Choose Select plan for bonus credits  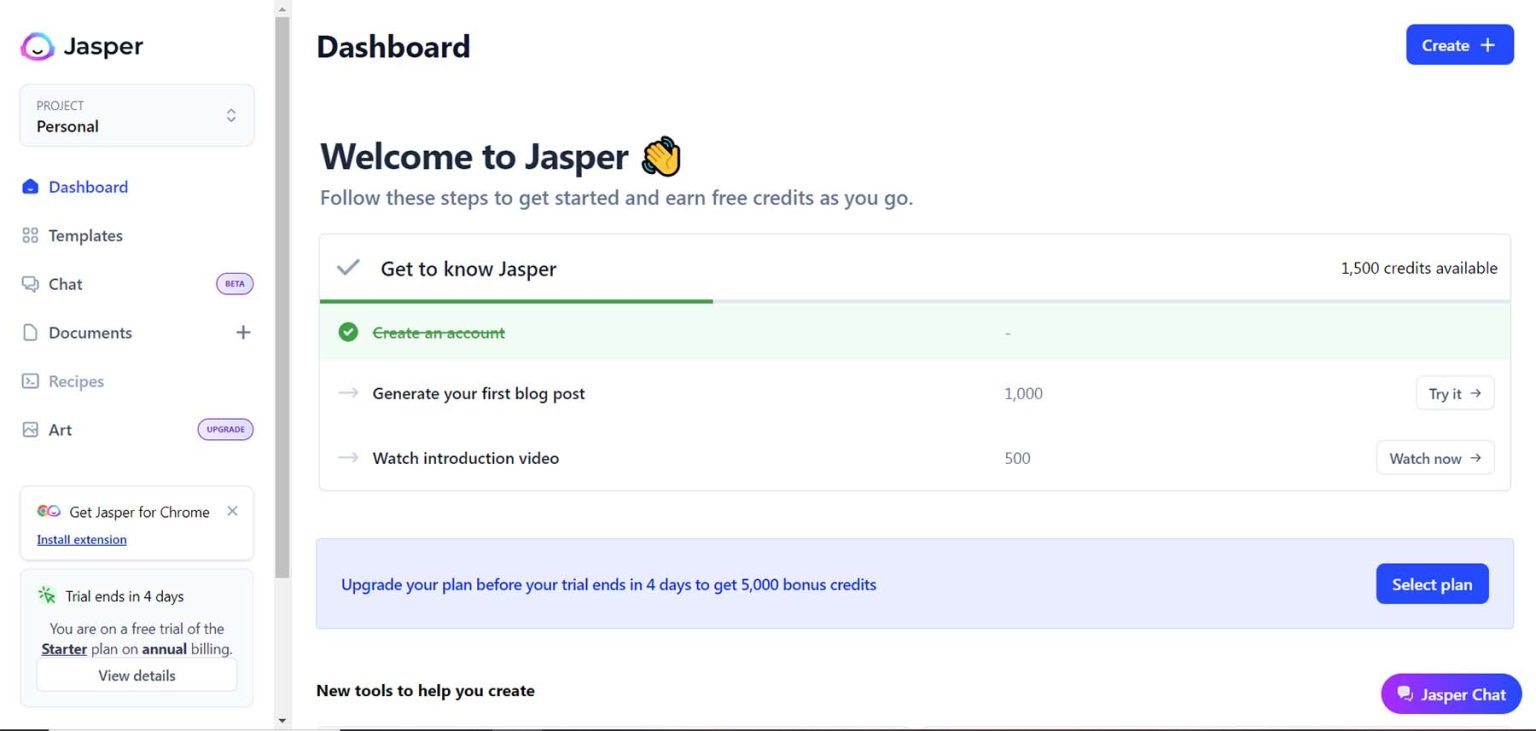tap(1432, 584)
